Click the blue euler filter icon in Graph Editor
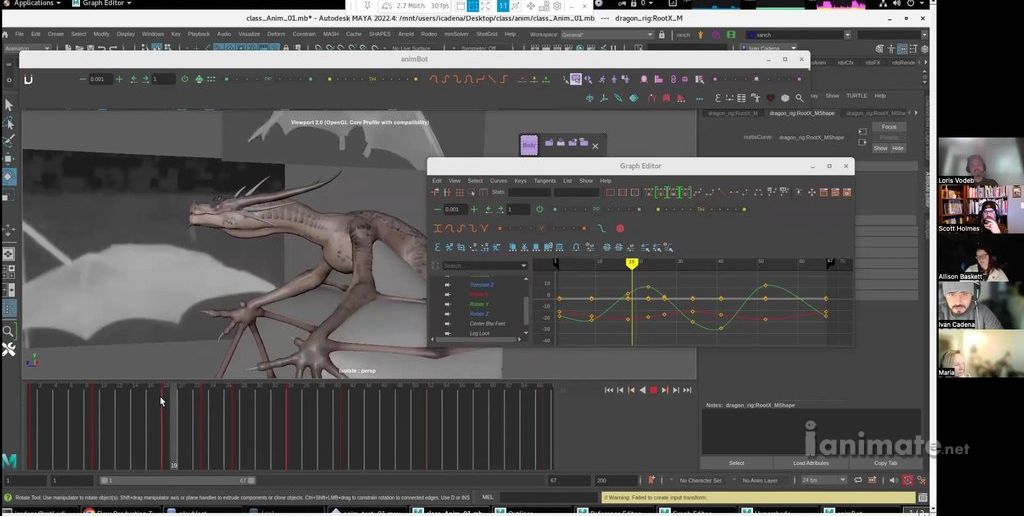 coord(438,247)
